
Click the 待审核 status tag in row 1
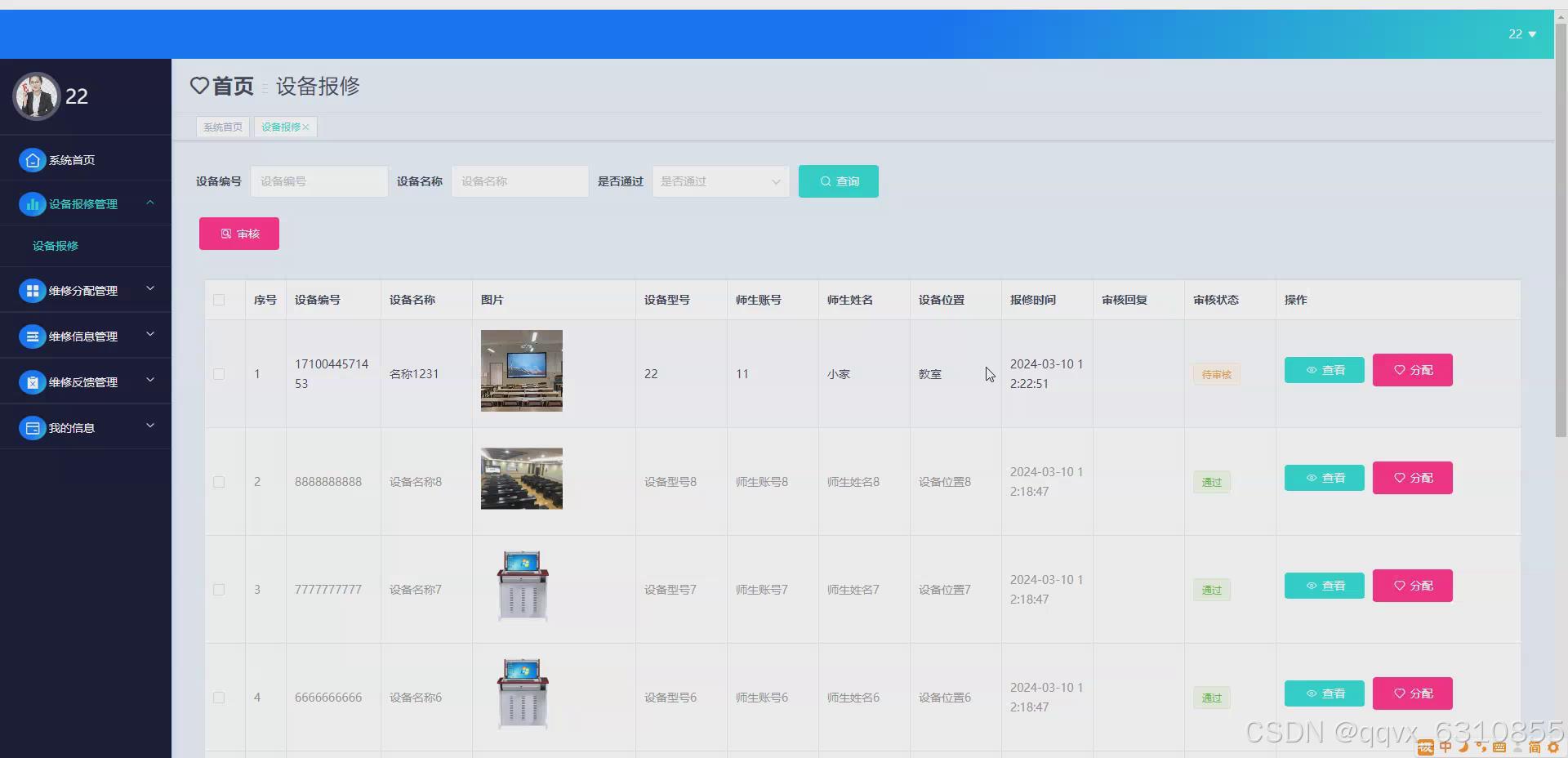(1217, 375)
